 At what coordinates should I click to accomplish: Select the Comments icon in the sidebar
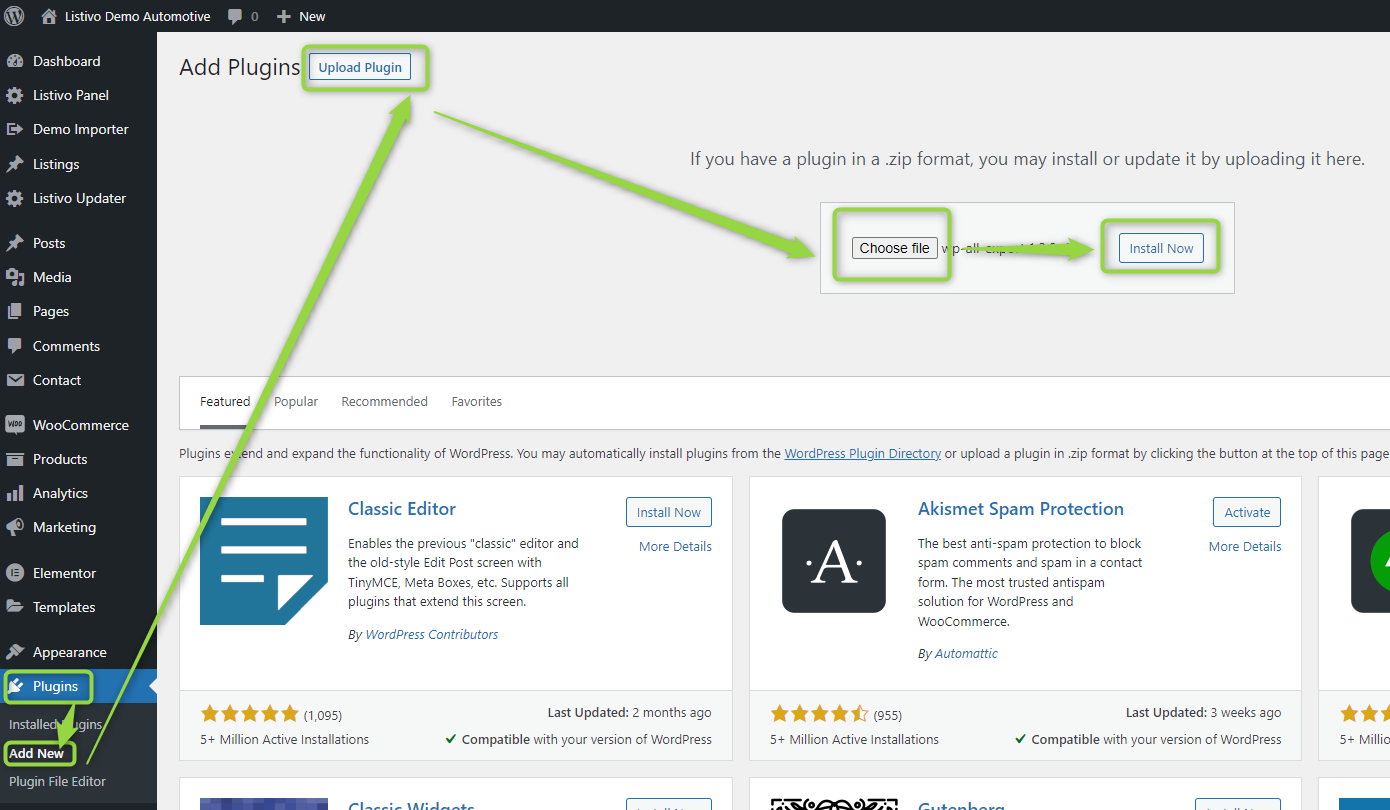click(15, 346)
